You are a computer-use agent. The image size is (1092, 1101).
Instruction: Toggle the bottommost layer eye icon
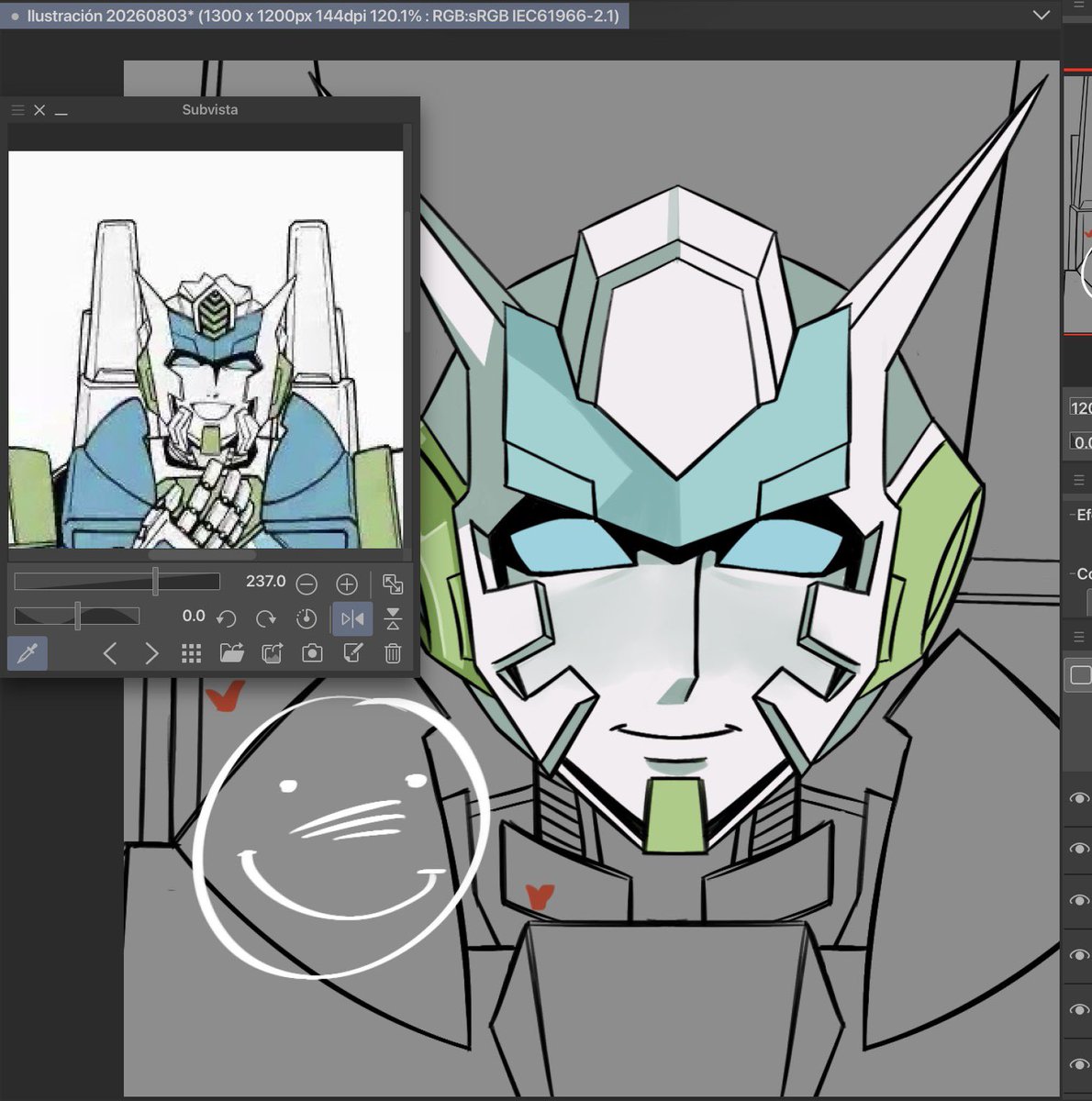point(1079,1064)
